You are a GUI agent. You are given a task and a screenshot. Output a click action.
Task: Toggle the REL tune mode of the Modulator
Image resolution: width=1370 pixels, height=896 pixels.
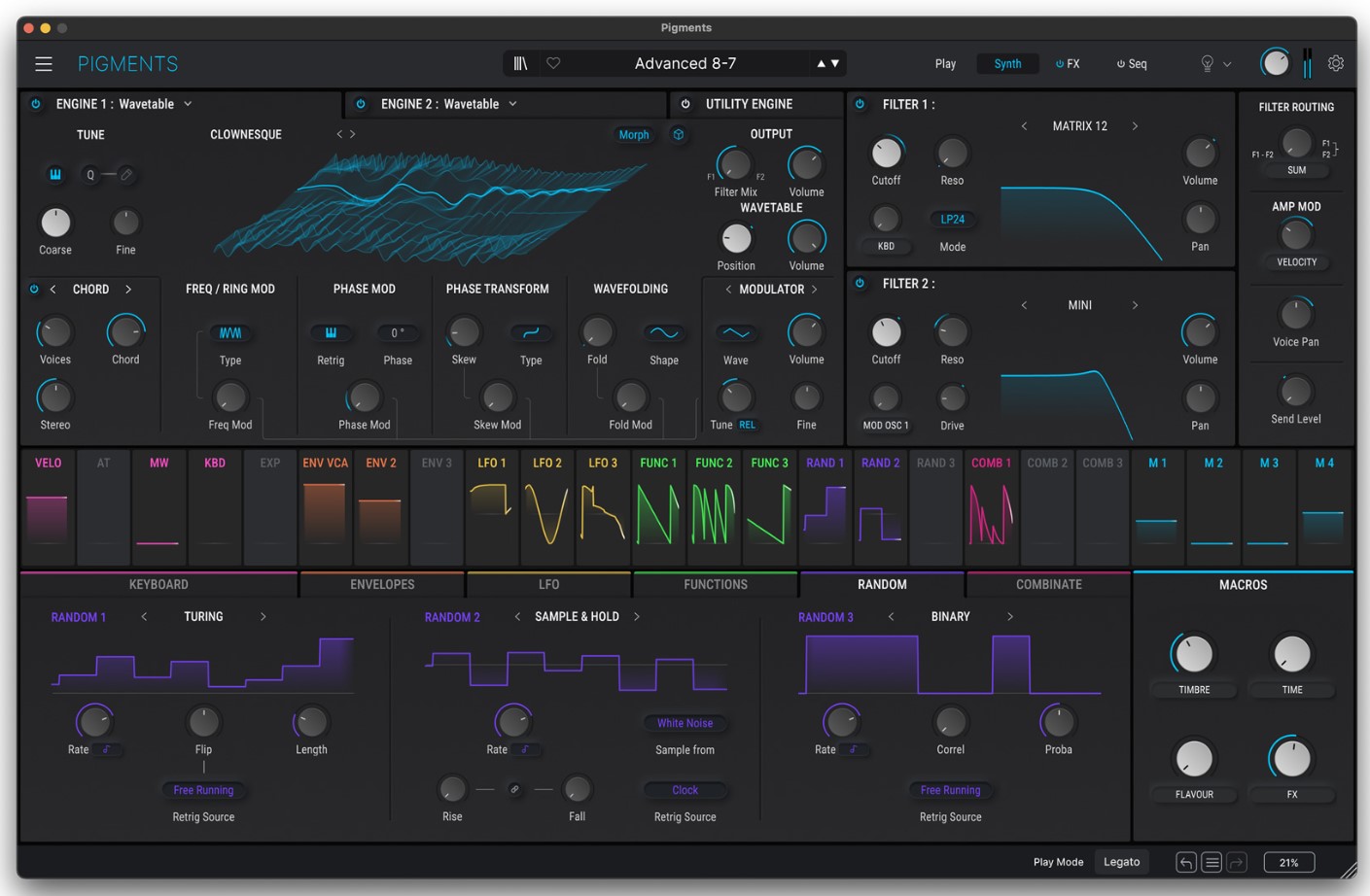[747, 425]
